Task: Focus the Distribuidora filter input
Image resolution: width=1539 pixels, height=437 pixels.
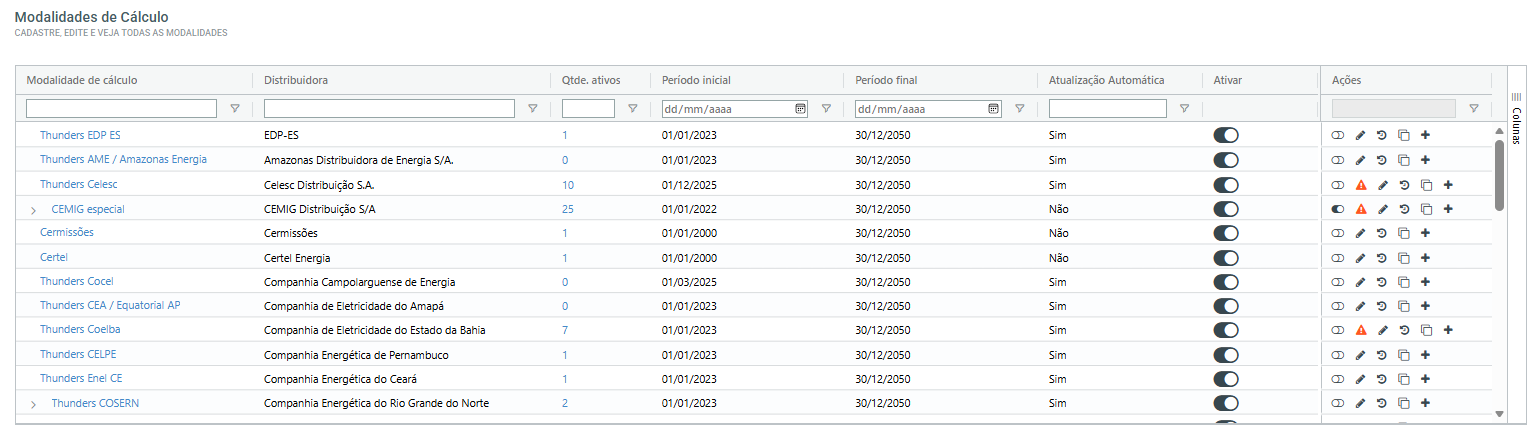Action: 389,109
